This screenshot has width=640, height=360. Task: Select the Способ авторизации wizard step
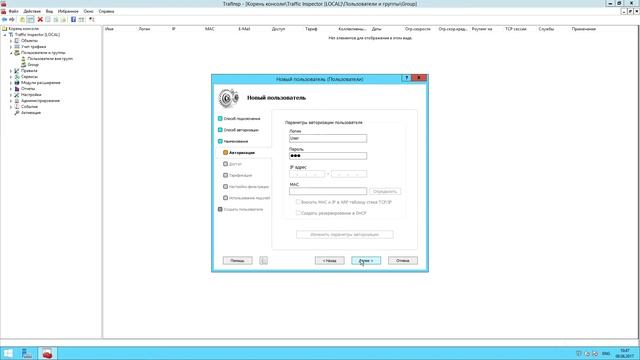[238, 130]
